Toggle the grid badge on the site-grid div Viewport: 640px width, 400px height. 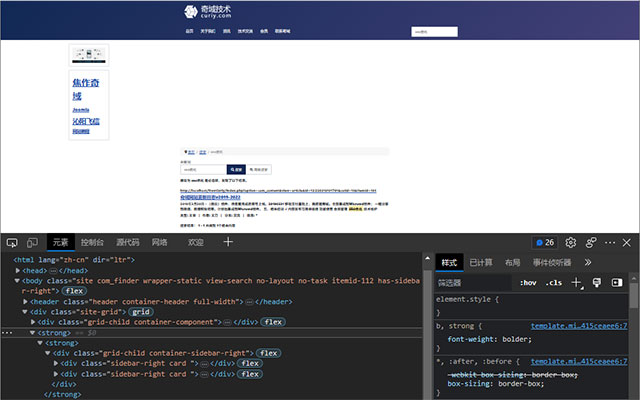click(x=141, y=312)
